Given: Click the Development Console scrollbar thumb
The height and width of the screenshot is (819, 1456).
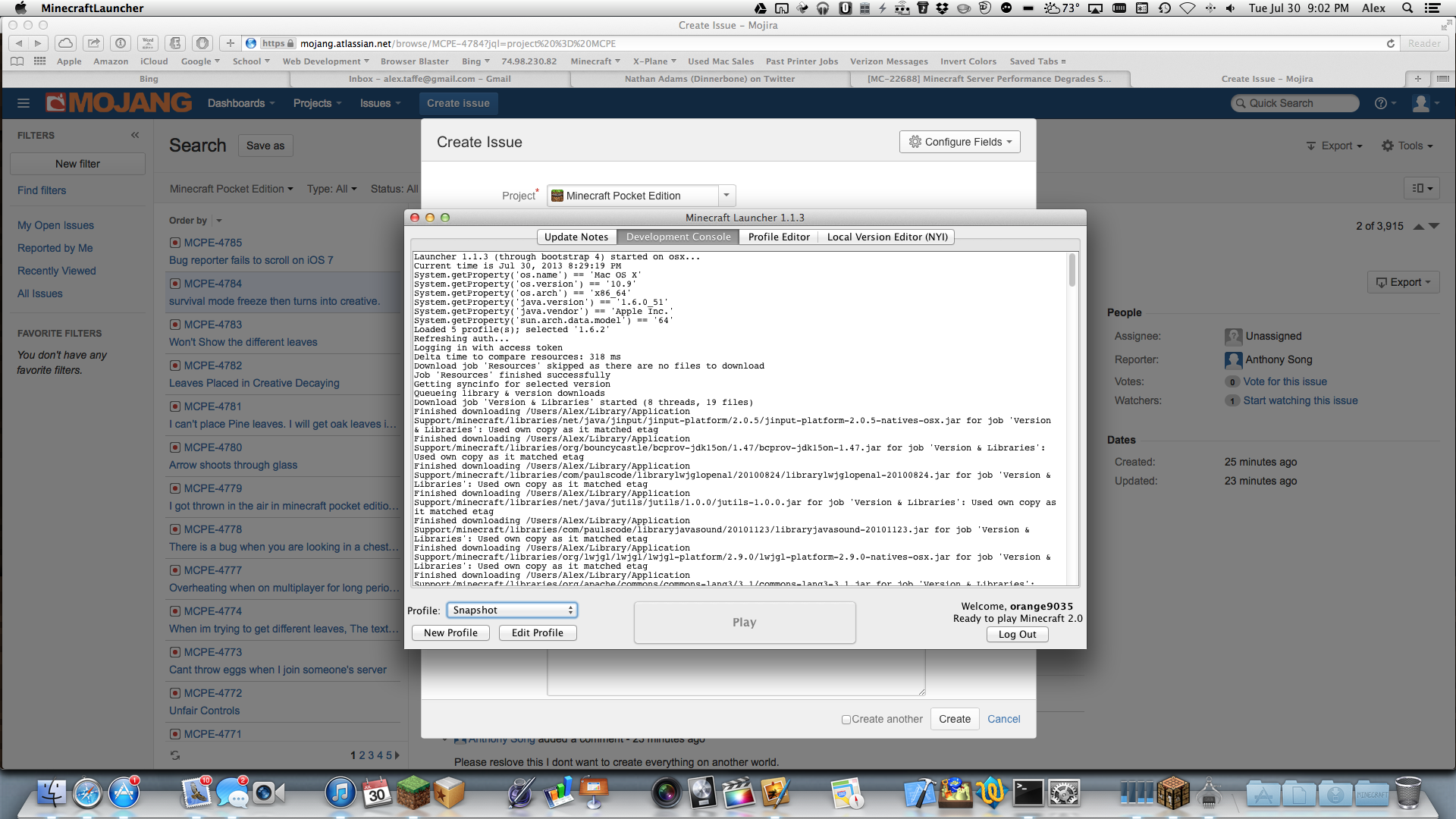Looking at the screenshot, I should pos(1072,271).
